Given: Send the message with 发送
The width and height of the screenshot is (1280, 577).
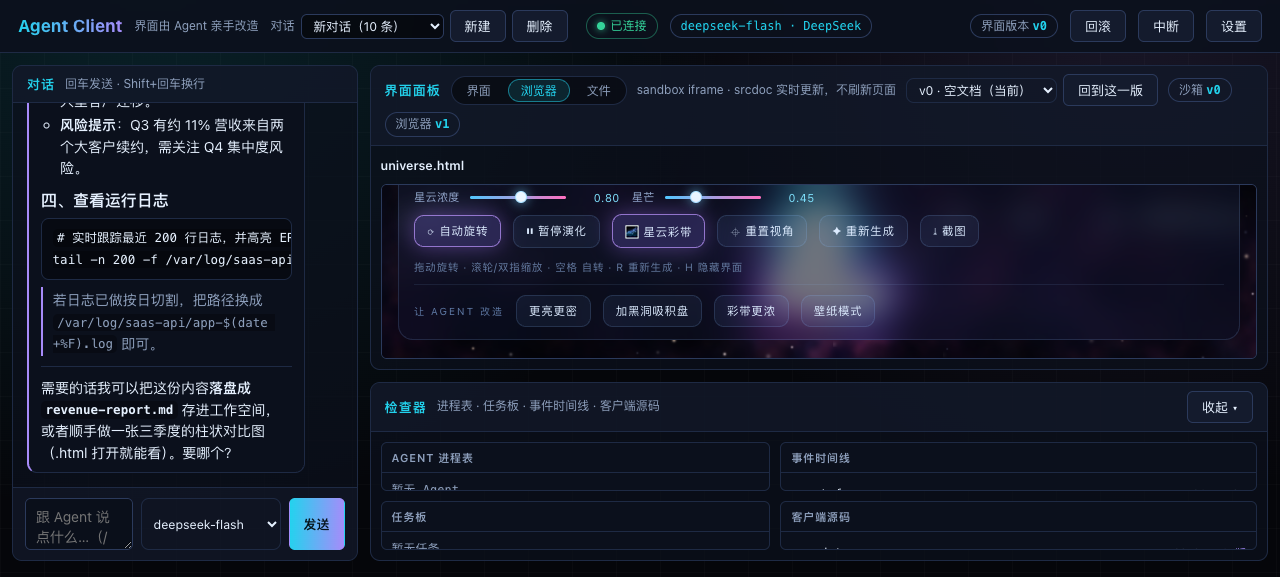Looking at the screenshot, I should tap(317, 524).
